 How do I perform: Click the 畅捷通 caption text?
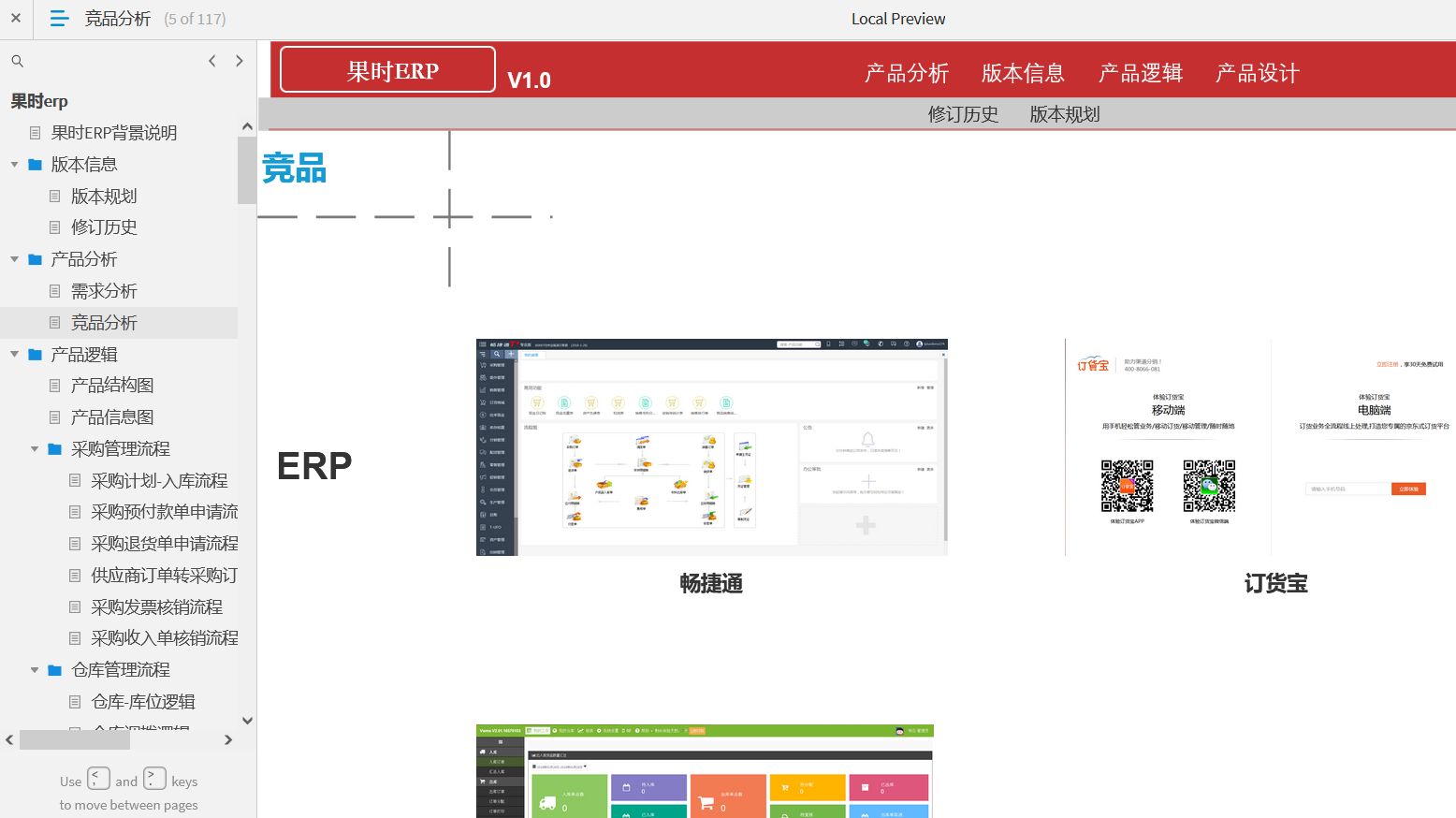[711, 584]
